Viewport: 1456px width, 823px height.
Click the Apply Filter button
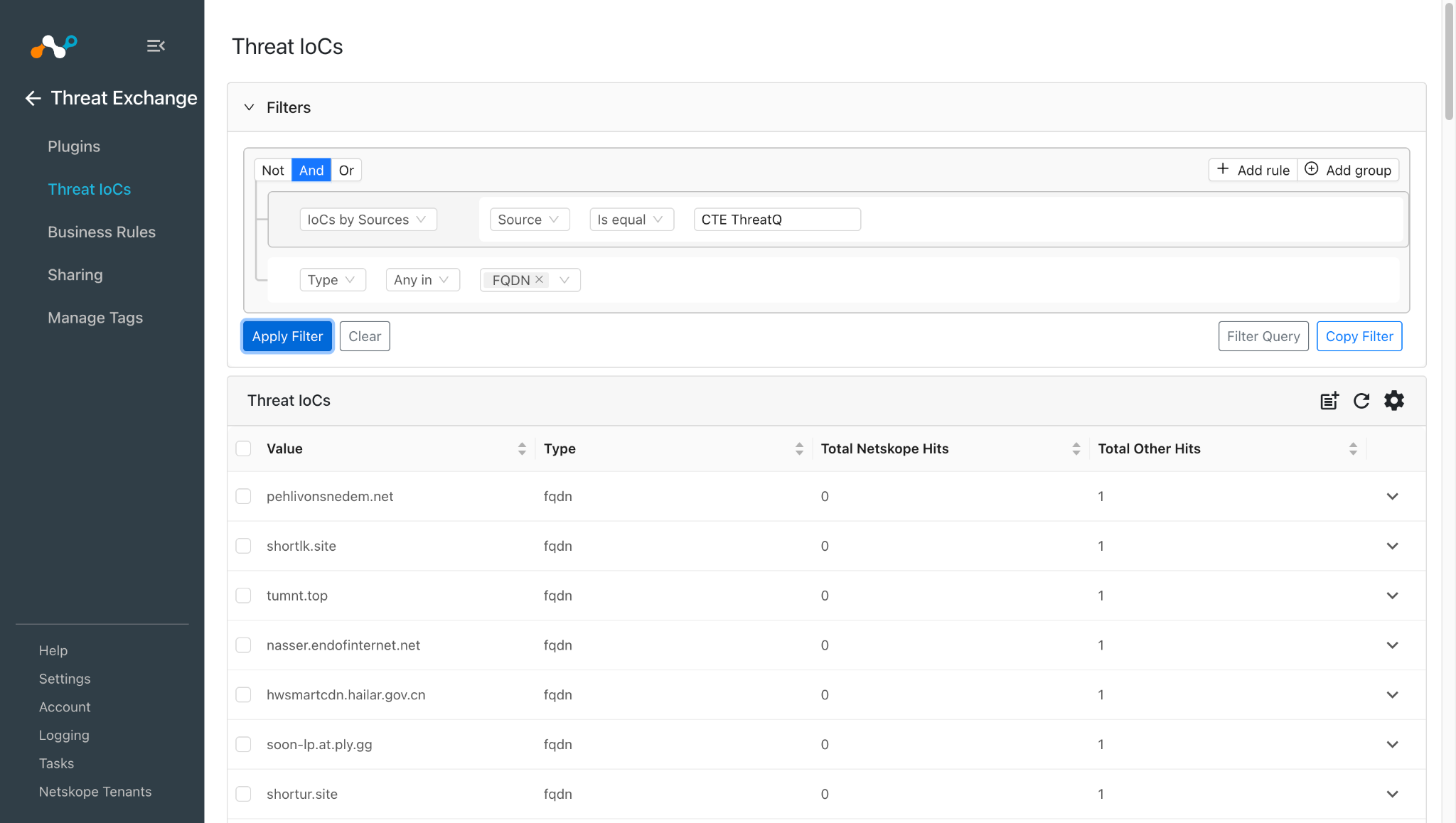(x=287, y=336)
